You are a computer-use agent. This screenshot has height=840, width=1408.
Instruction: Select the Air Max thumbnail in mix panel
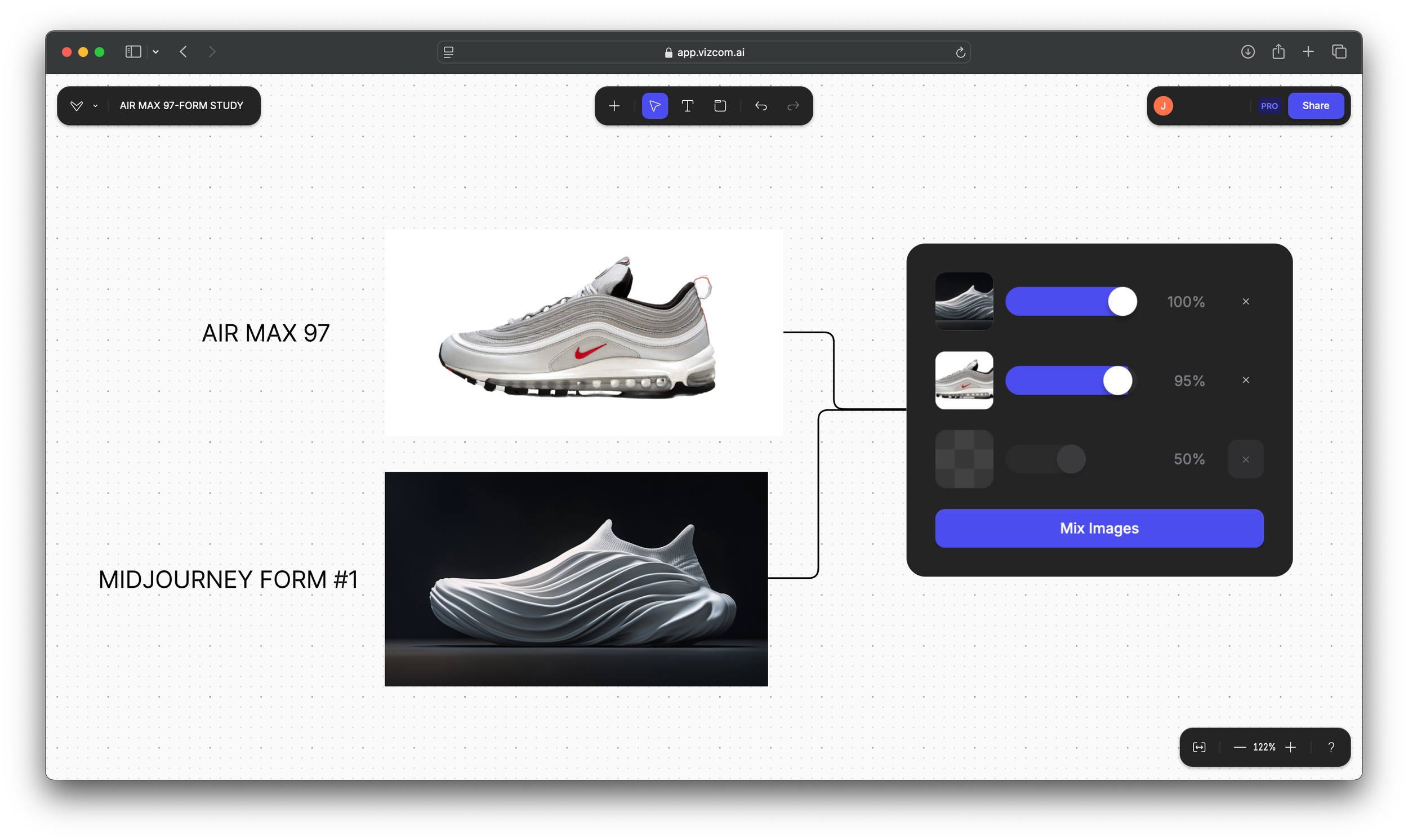tap(964, 381)
